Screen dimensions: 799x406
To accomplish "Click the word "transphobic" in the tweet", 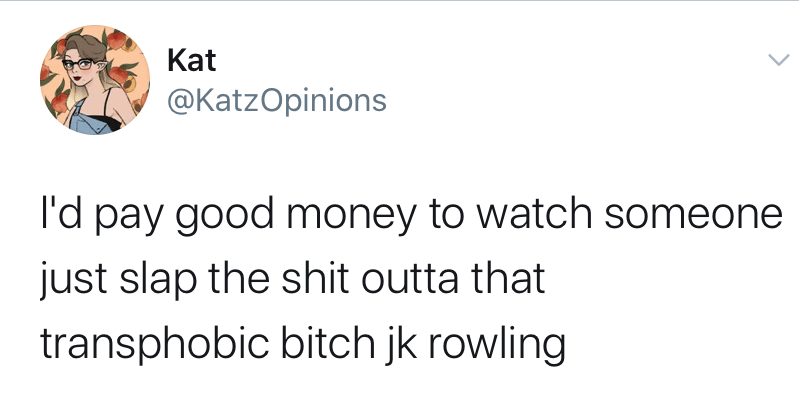I will pyautogui.click(x=154, y=344).
